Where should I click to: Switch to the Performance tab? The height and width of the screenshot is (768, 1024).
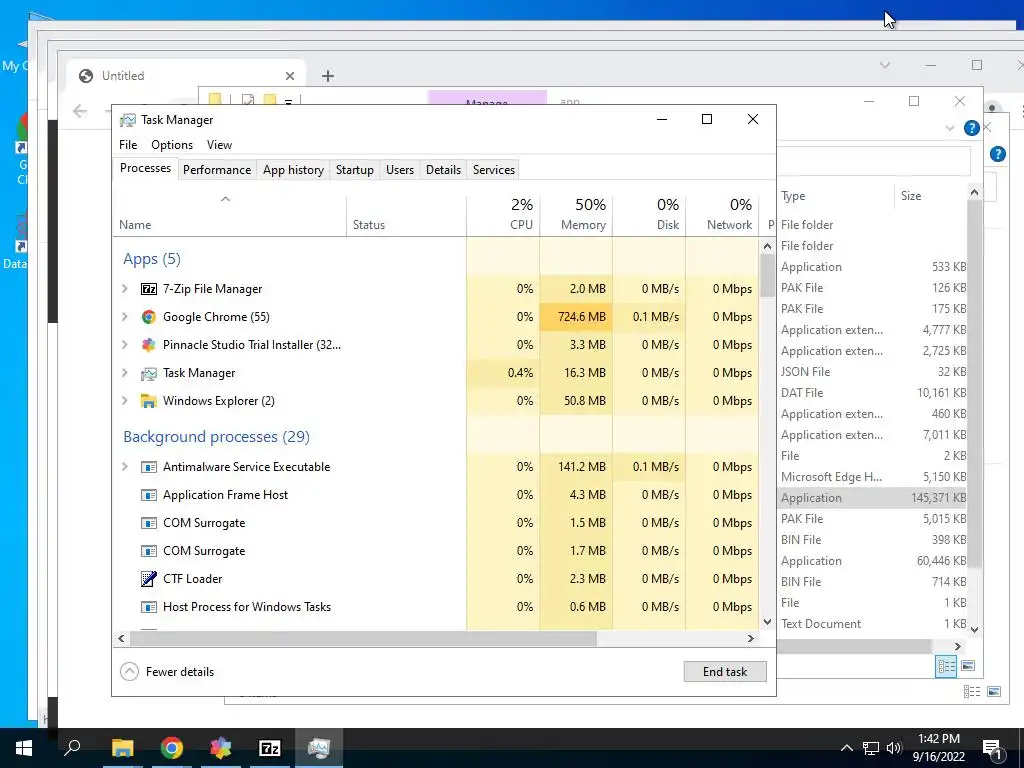tap(217, 170)
